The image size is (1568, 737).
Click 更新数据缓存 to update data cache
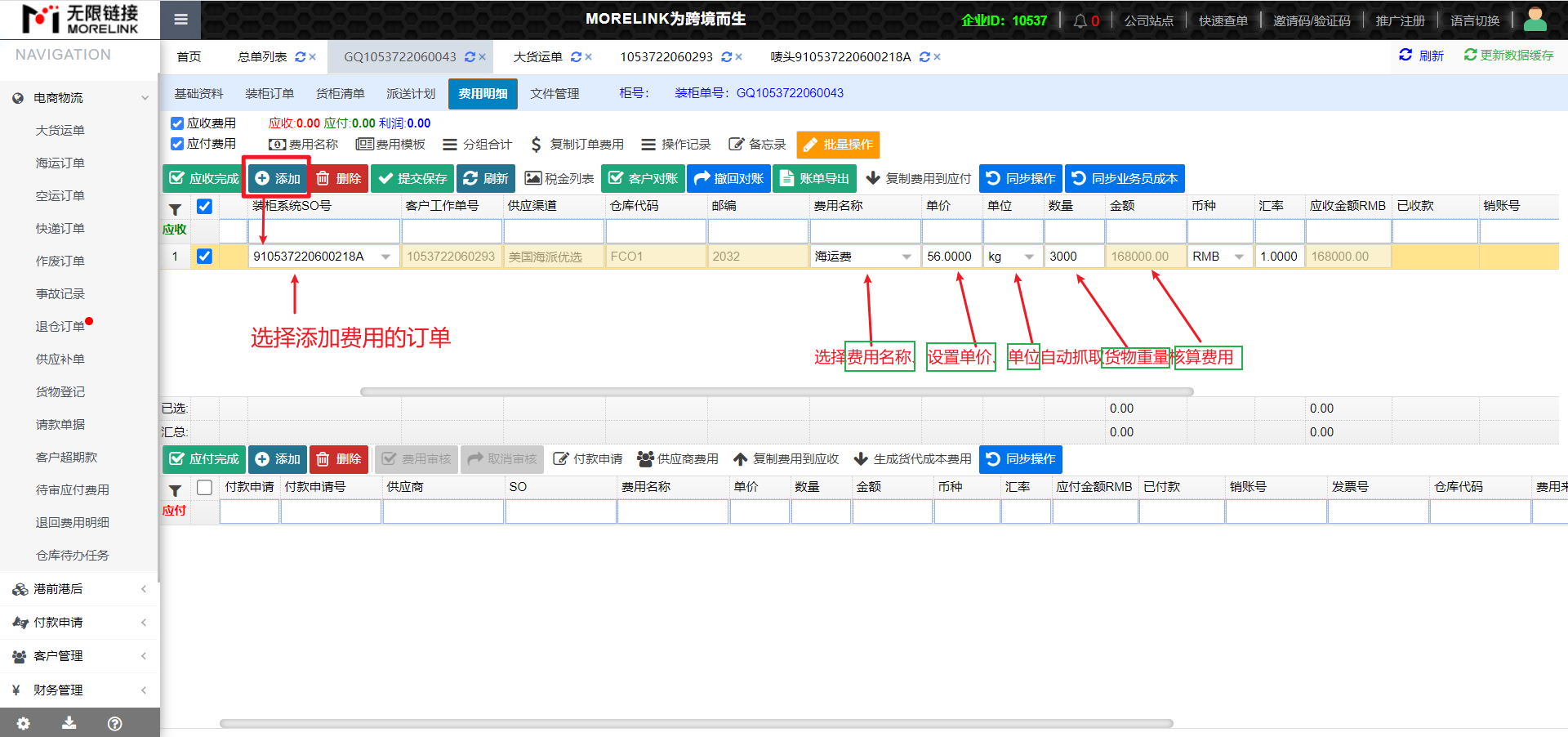(1508, 56)
